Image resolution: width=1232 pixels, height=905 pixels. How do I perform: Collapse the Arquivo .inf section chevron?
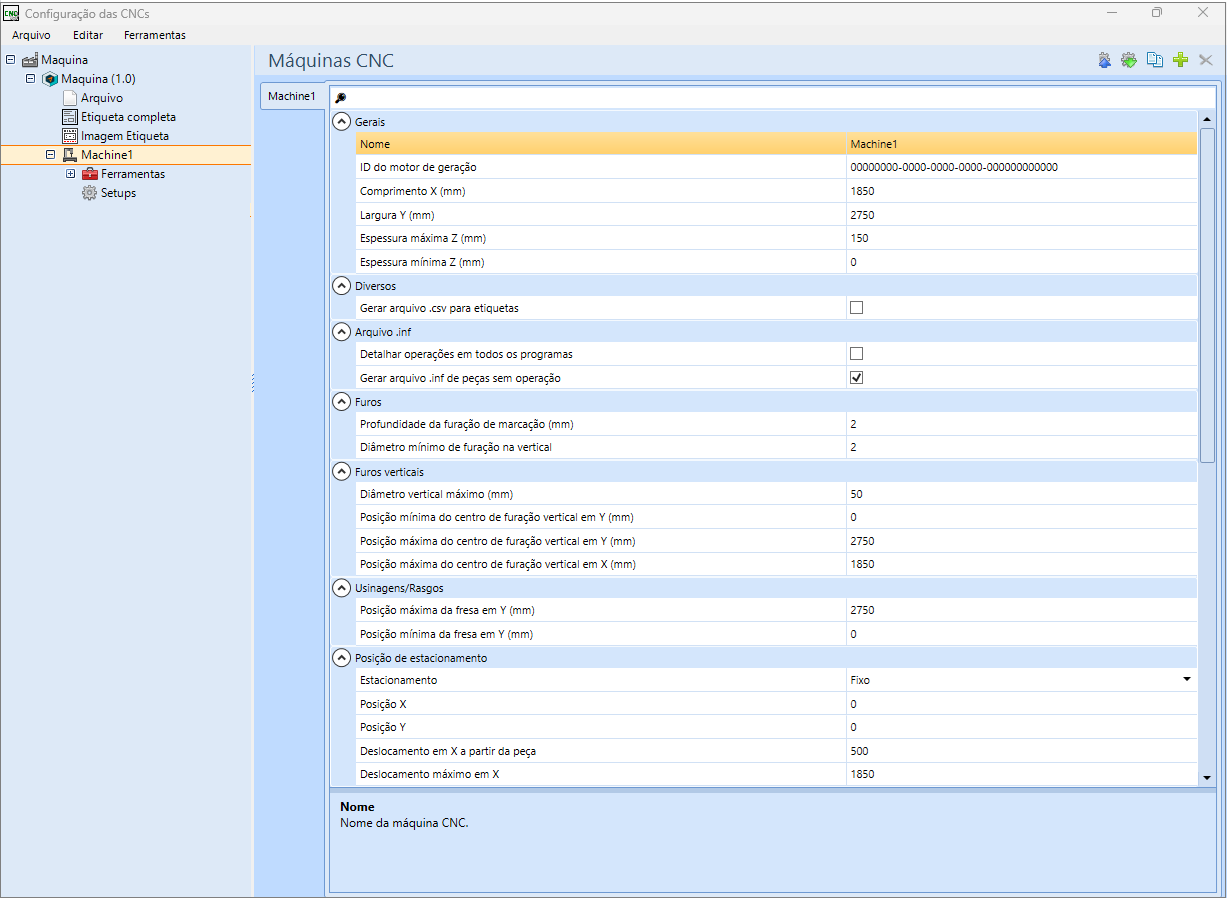pos(342,332)
